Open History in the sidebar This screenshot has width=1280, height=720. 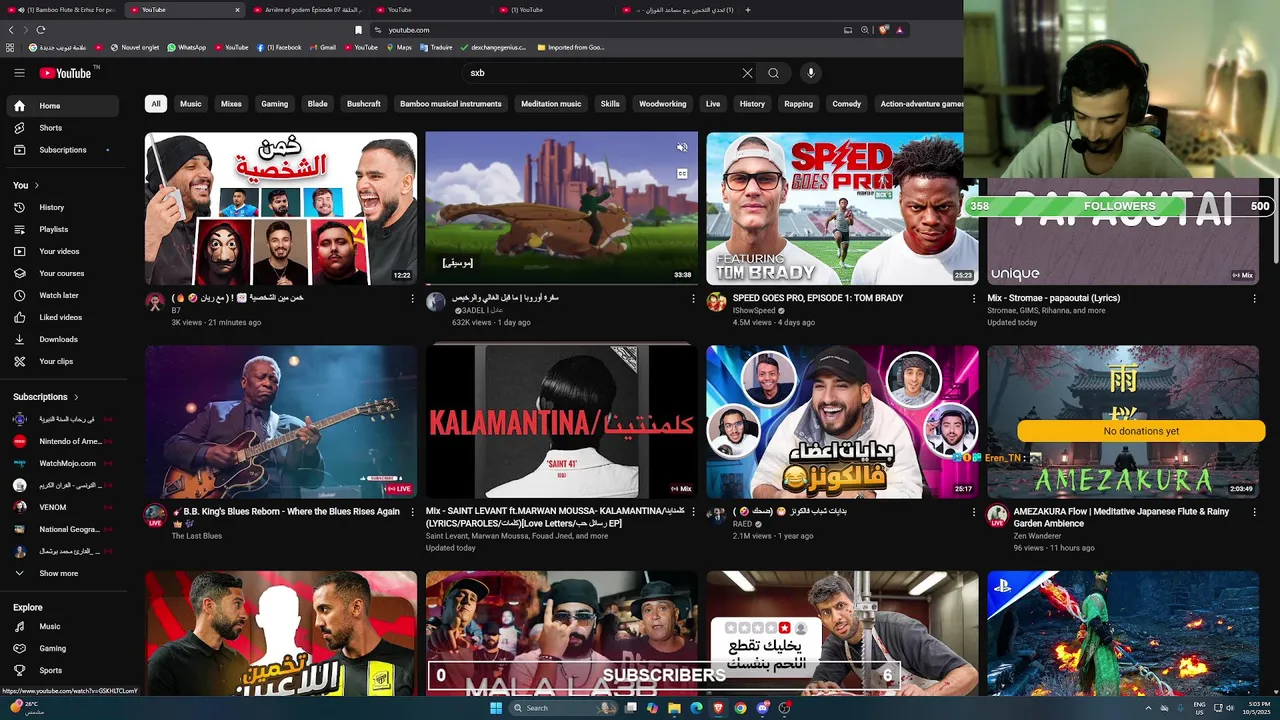[64, 207]
